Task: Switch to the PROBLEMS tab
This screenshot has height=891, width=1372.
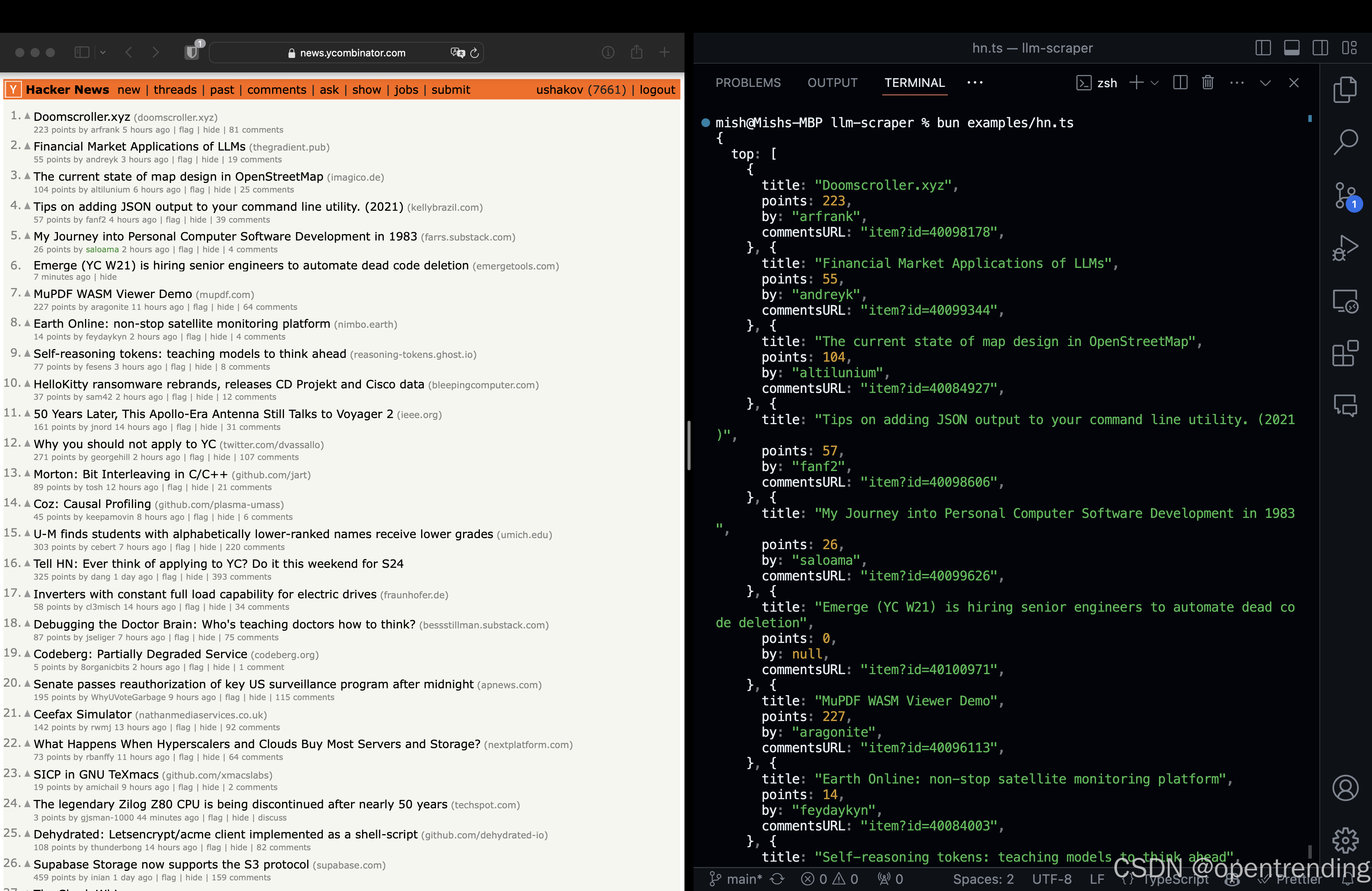Action: 748,83
